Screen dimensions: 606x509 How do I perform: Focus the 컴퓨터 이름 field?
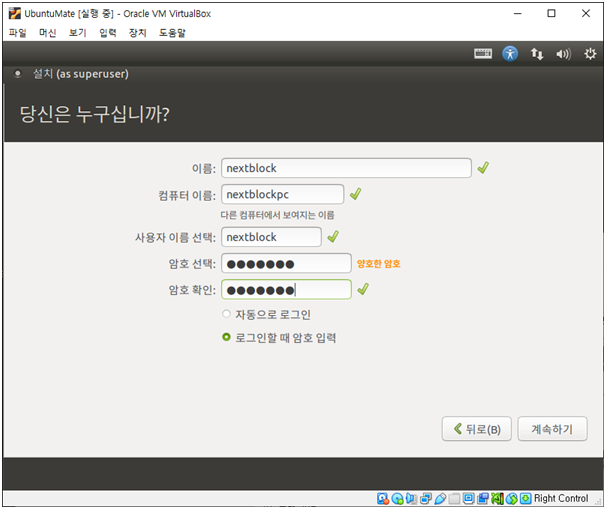click(283, 194)
